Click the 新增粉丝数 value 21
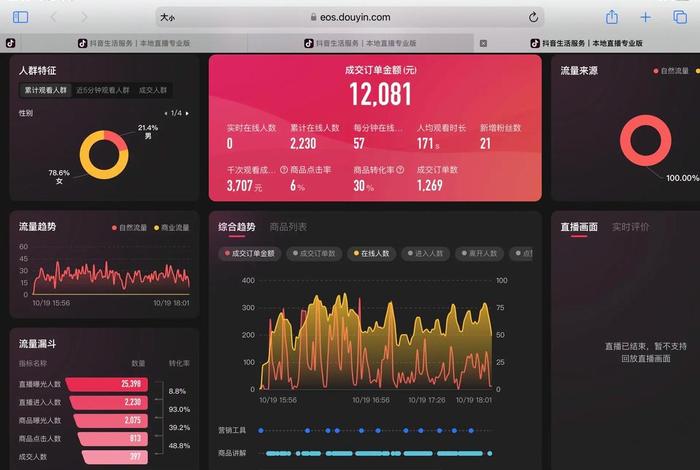This screenshot has height=470, width=700. [485, 144]
